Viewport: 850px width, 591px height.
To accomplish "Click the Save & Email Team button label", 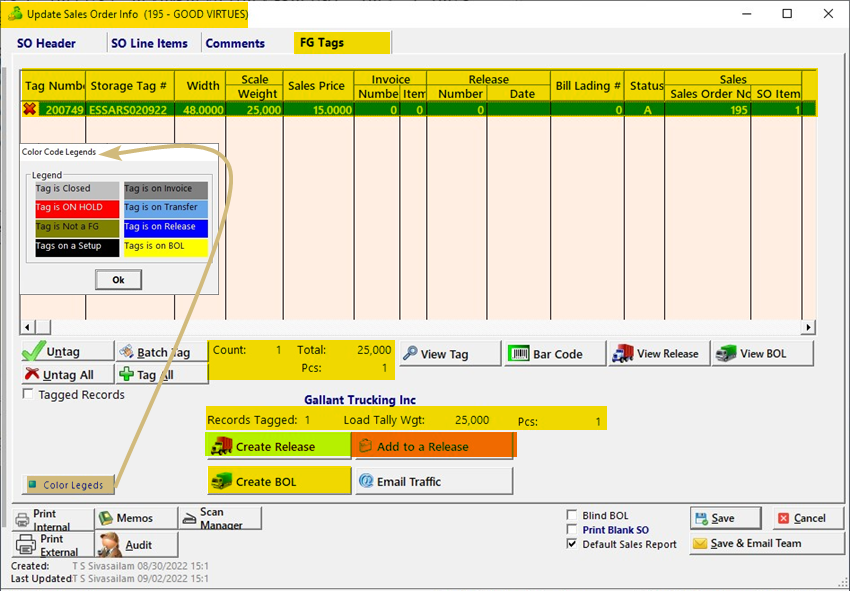I will (x=756, y=543).
